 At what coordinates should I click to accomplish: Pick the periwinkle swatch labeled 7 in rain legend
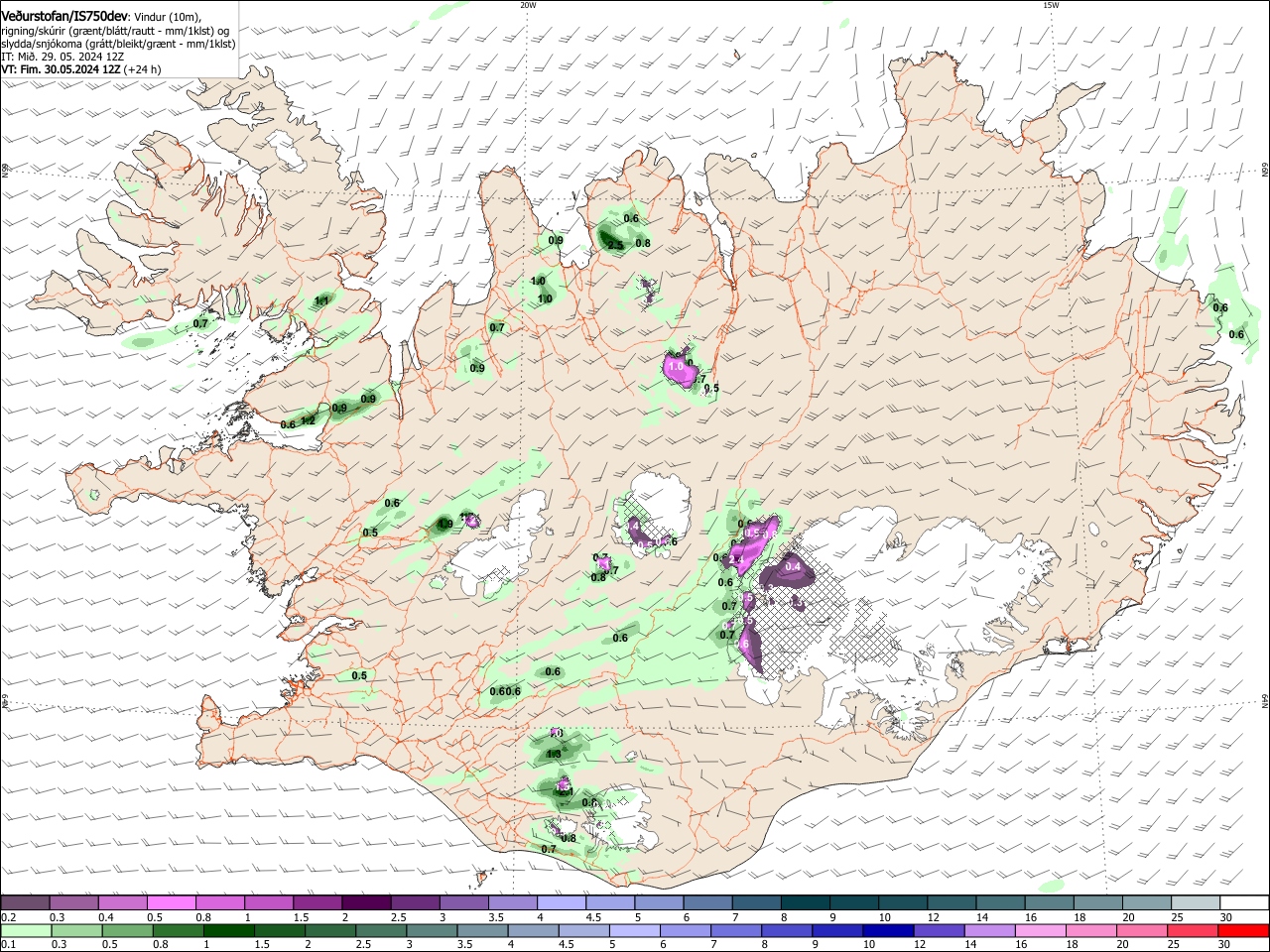(x=736, y=931)
